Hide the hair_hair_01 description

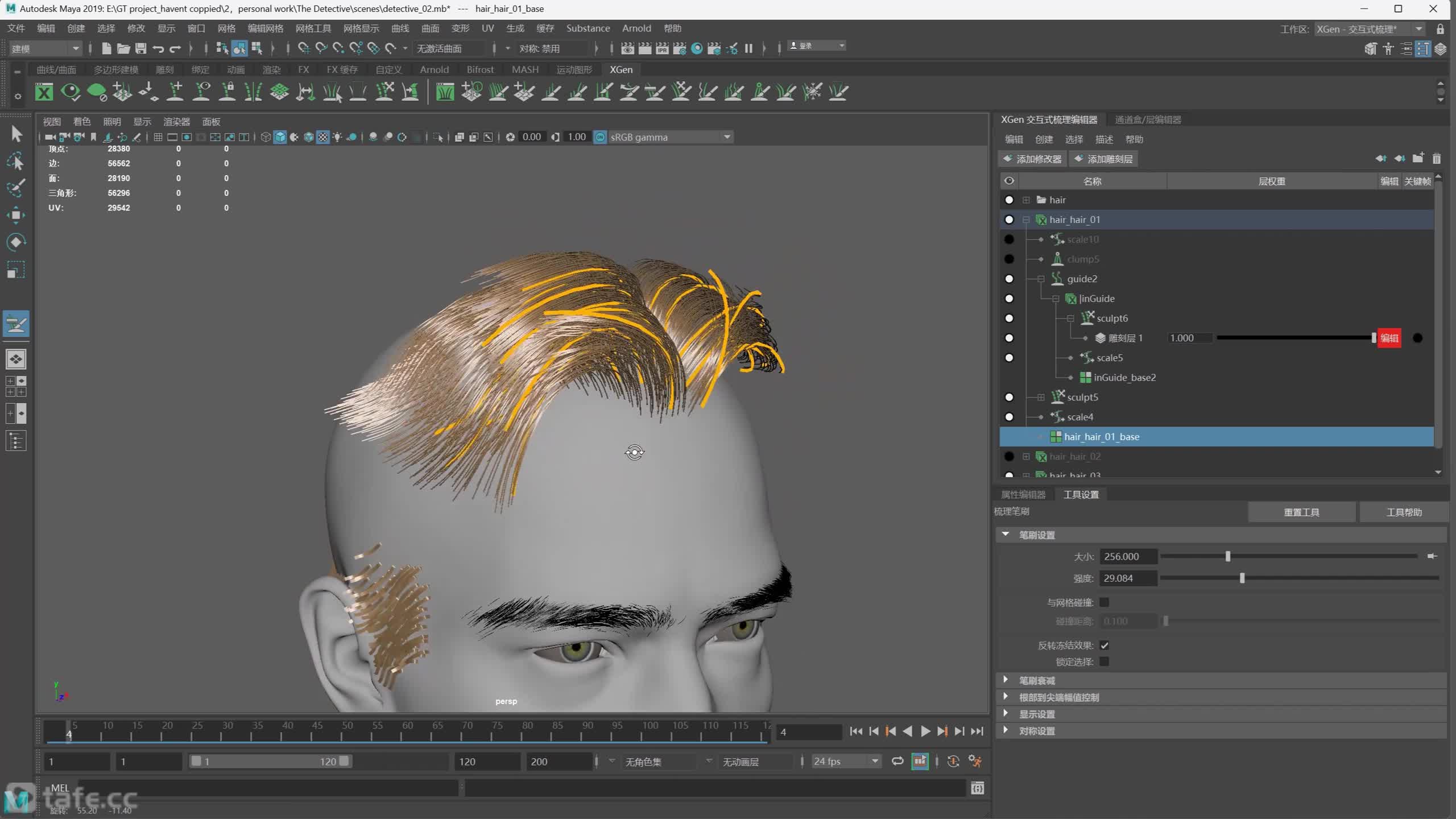(x=1010, y=220)
